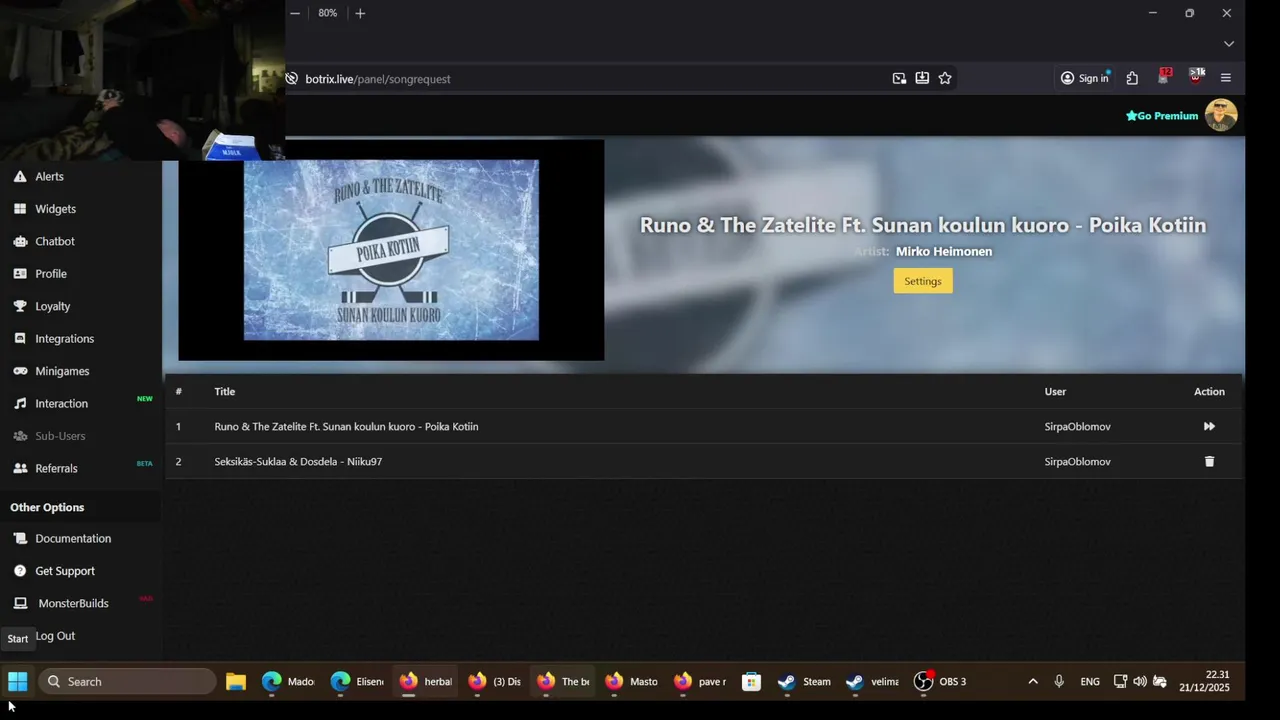Click the Windows Start button
The height and width of the screenshot is (720, 1280).
18,681
